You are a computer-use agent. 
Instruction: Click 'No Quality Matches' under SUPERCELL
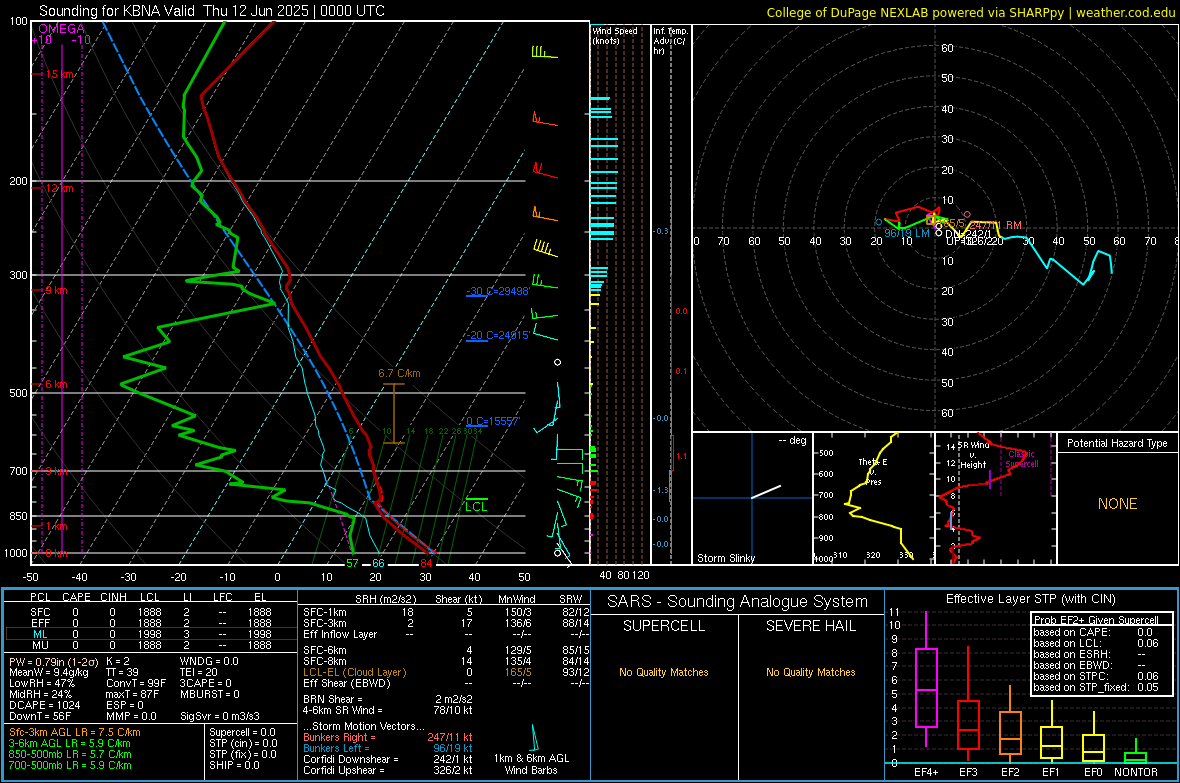[664, 672]
